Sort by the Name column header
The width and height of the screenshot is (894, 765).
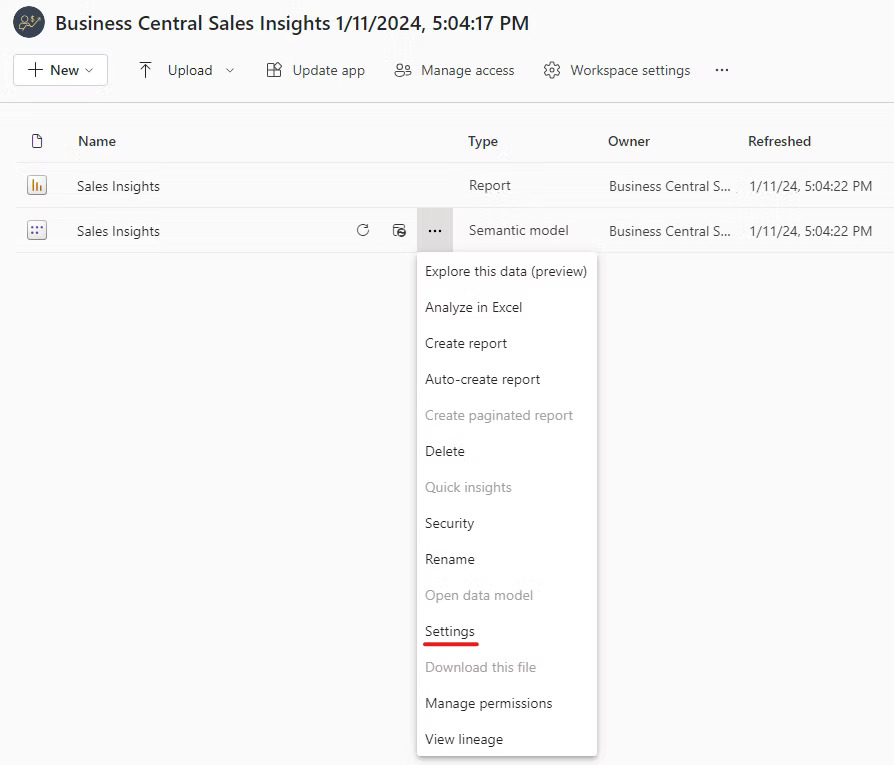click(x=97, y=141)
